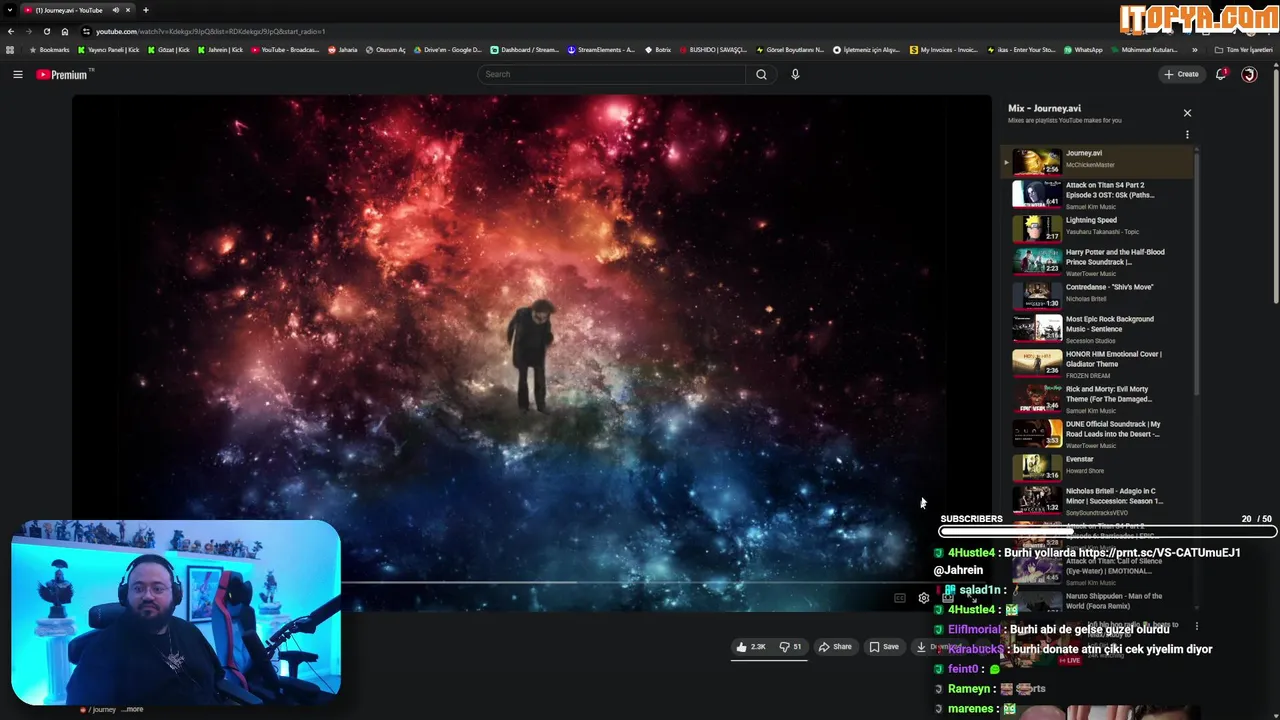Share the Journey.avi video
The image size is (1280, 720).
tap(835, 647)
